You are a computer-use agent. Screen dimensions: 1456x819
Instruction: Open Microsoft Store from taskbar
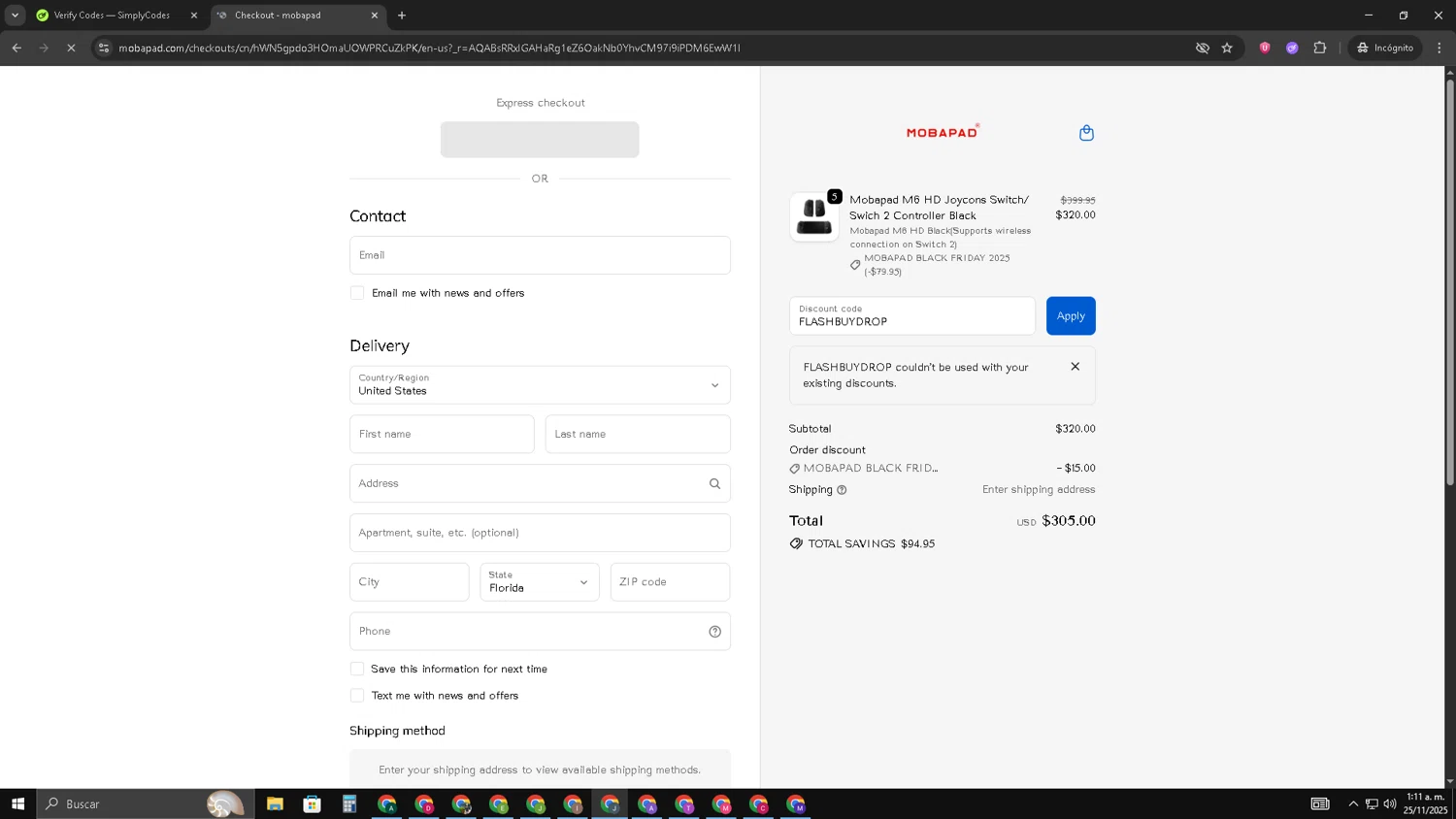[312, 803]
